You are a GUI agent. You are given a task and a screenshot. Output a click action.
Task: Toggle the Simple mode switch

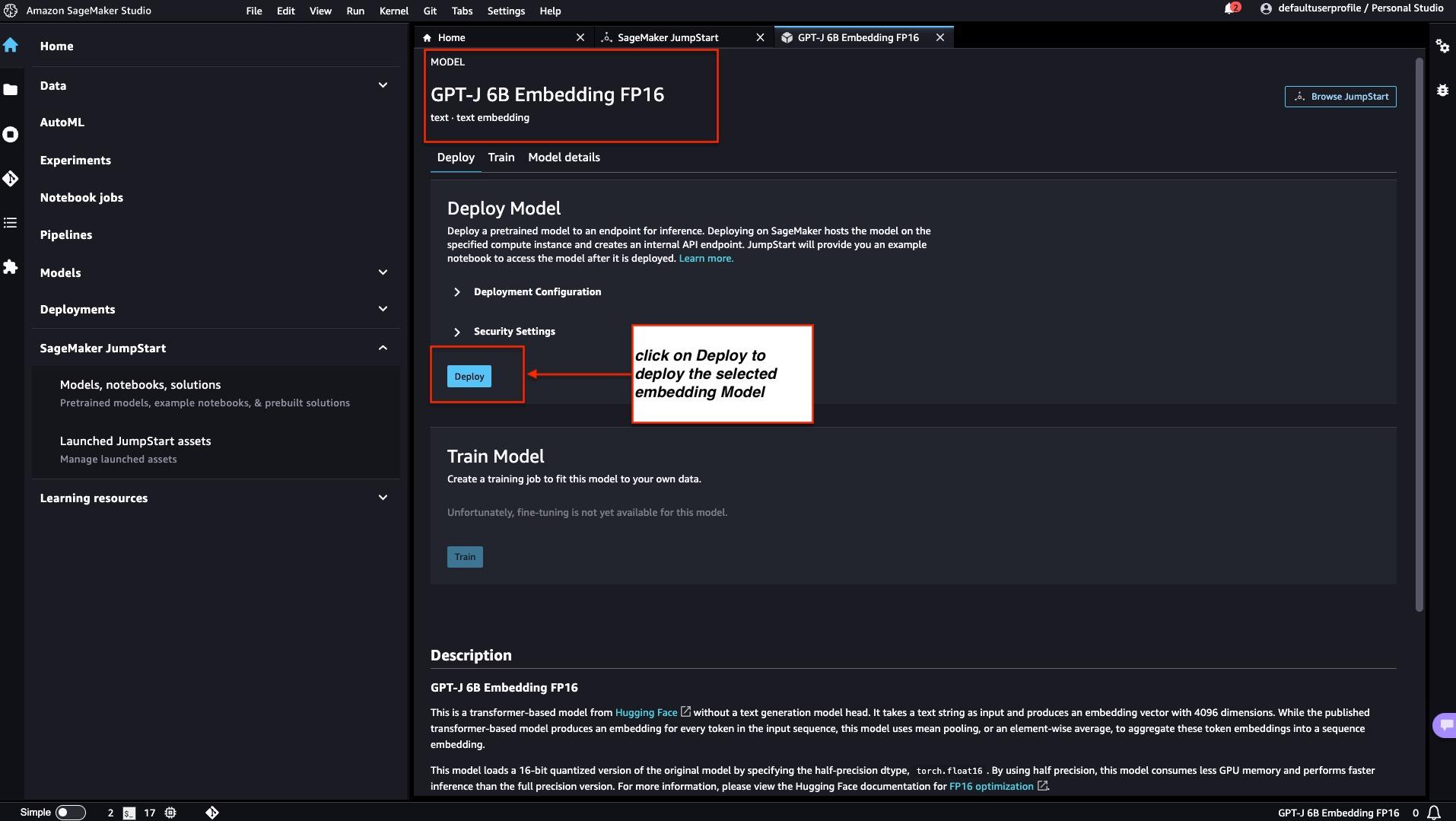[70, 813]
